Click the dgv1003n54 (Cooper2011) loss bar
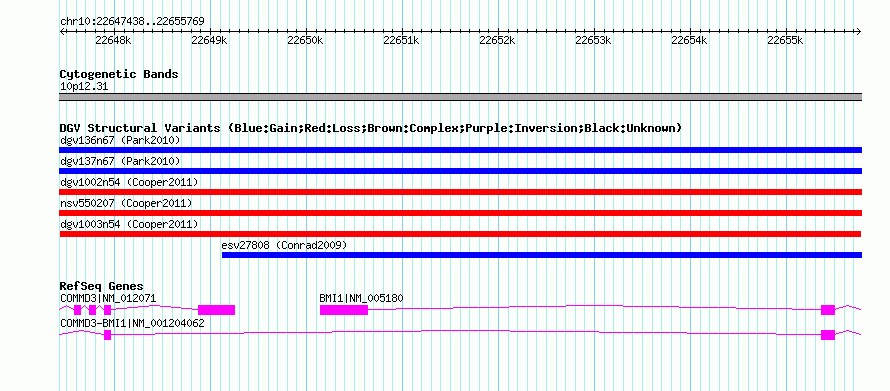The image size is (890, 391). point(460,234)
